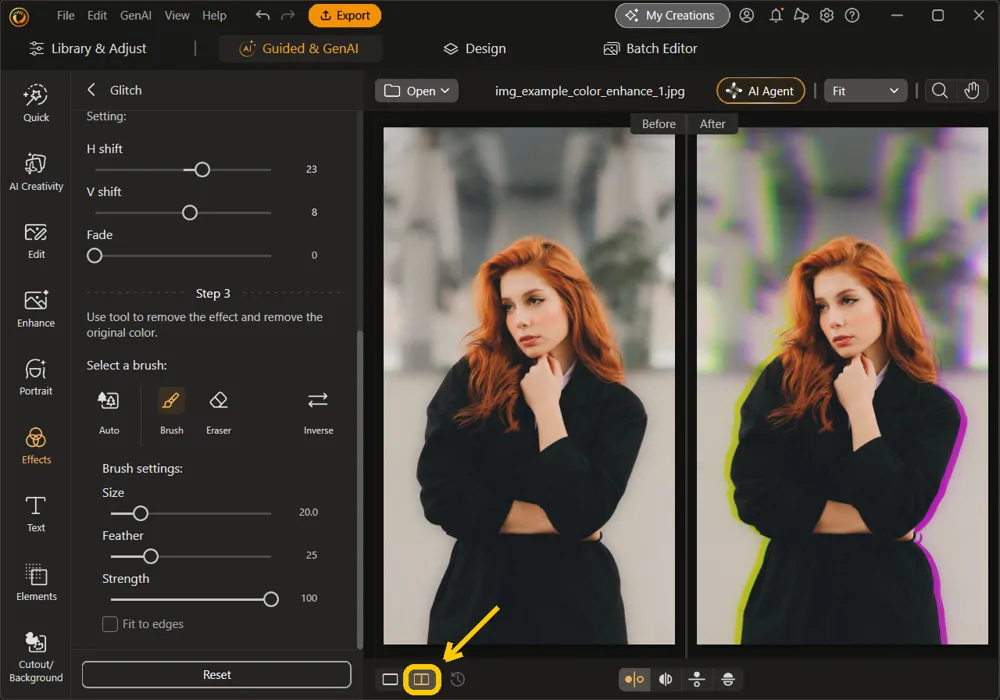
Task: Open the Quick tools sidebar panel
Action: tap(36, 103)
